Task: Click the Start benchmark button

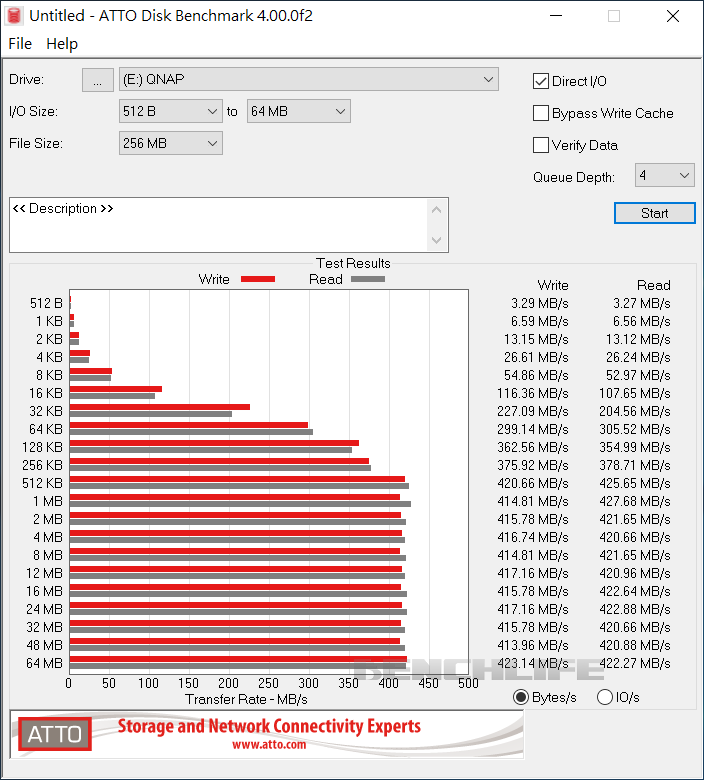Action: 655,213
